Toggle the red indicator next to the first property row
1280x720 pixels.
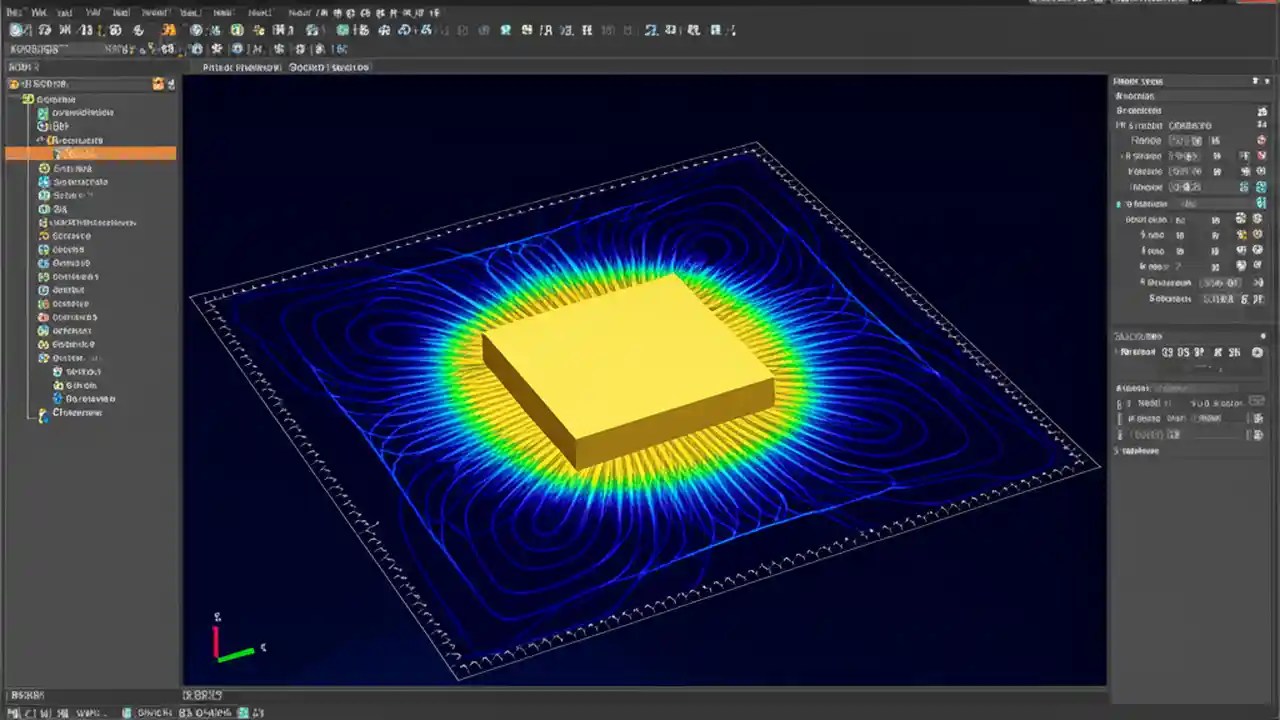point(1260,140)
